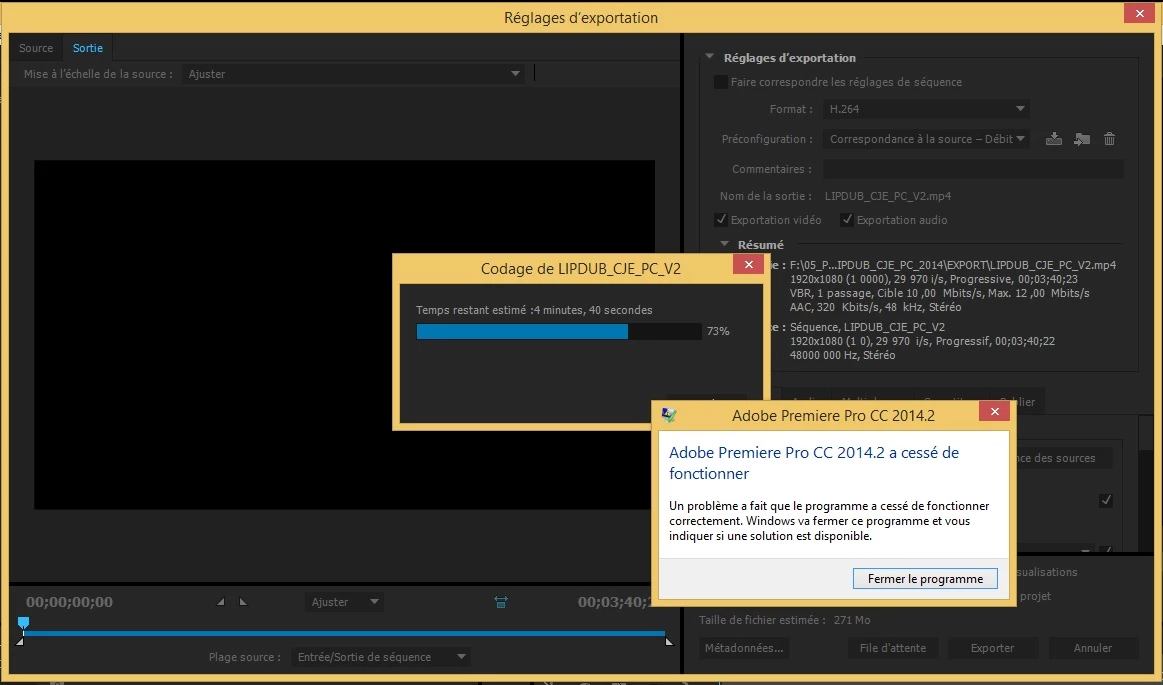Open the Préconfiguration dropdown
The height and width of the screenshot is (685, 1163).
(926, 139)
